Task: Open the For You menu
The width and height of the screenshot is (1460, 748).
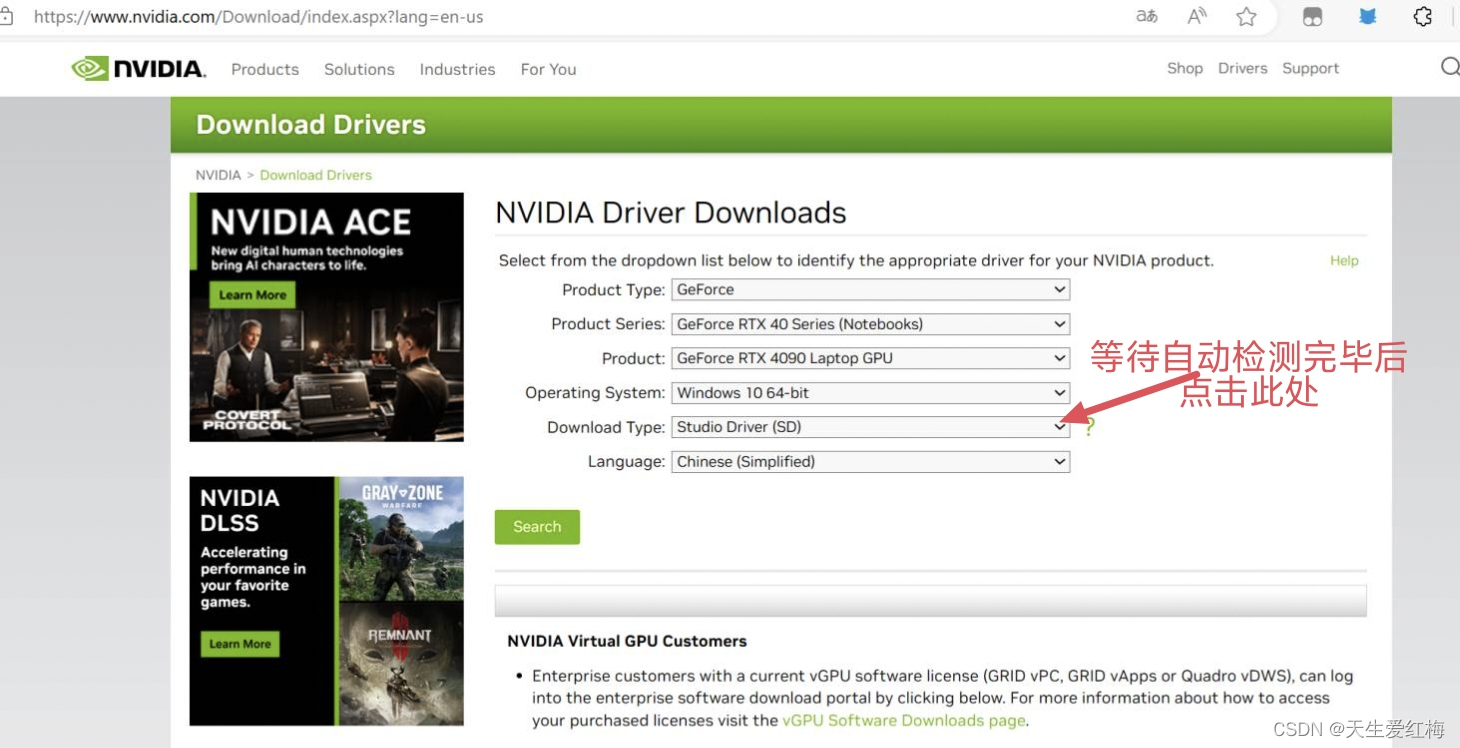Action: click(548, 69)
